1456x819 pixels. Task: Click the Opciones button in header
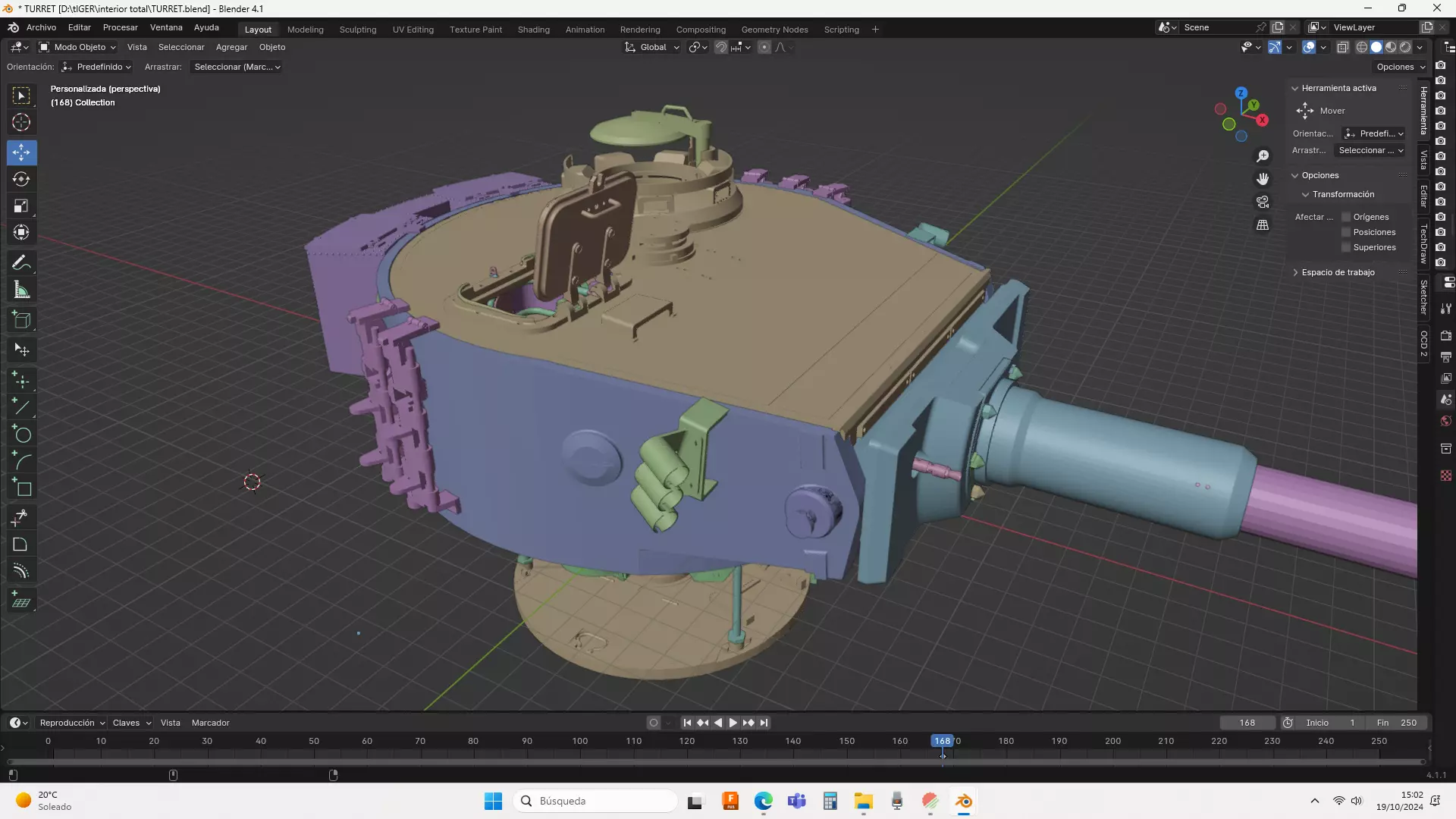(1401, 67)
